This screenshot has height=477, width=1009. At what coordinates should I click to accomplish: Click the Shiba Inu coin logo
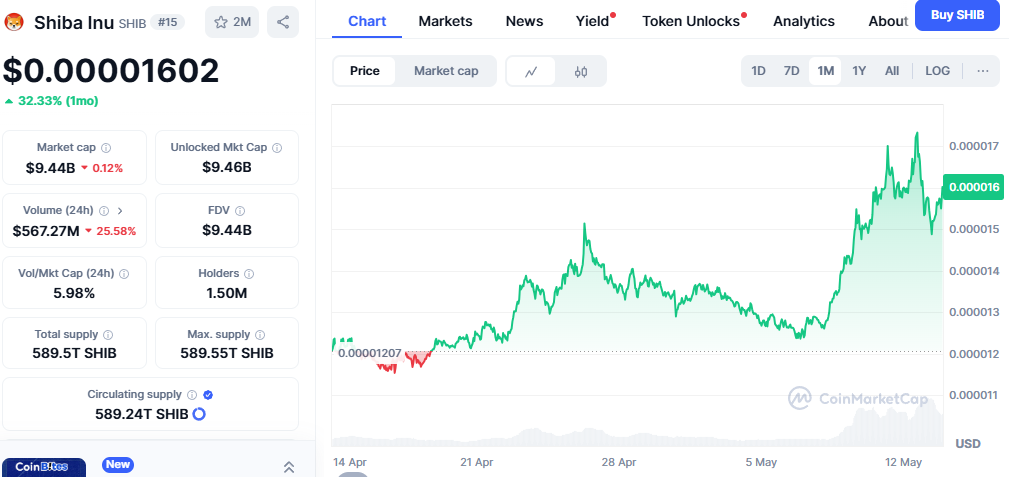14,23
